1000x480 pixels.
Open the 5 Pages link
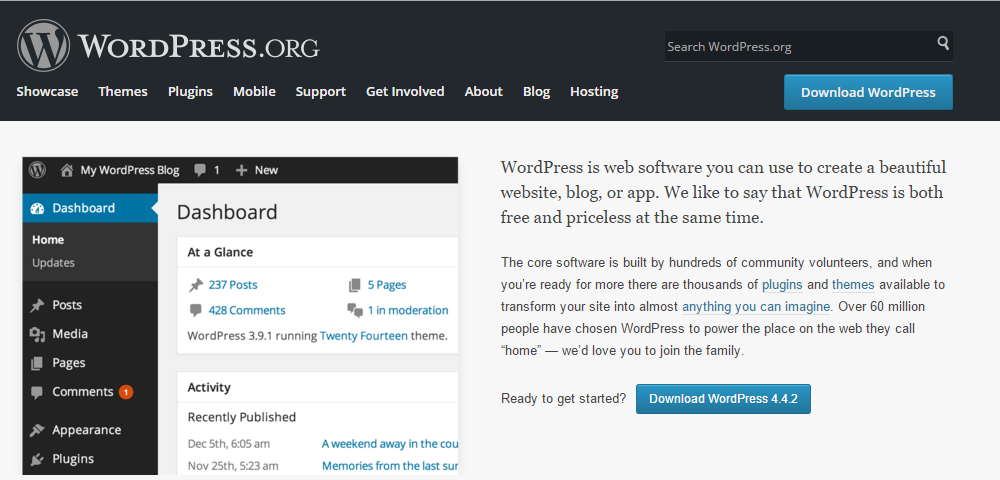click(x=386, y=285)
